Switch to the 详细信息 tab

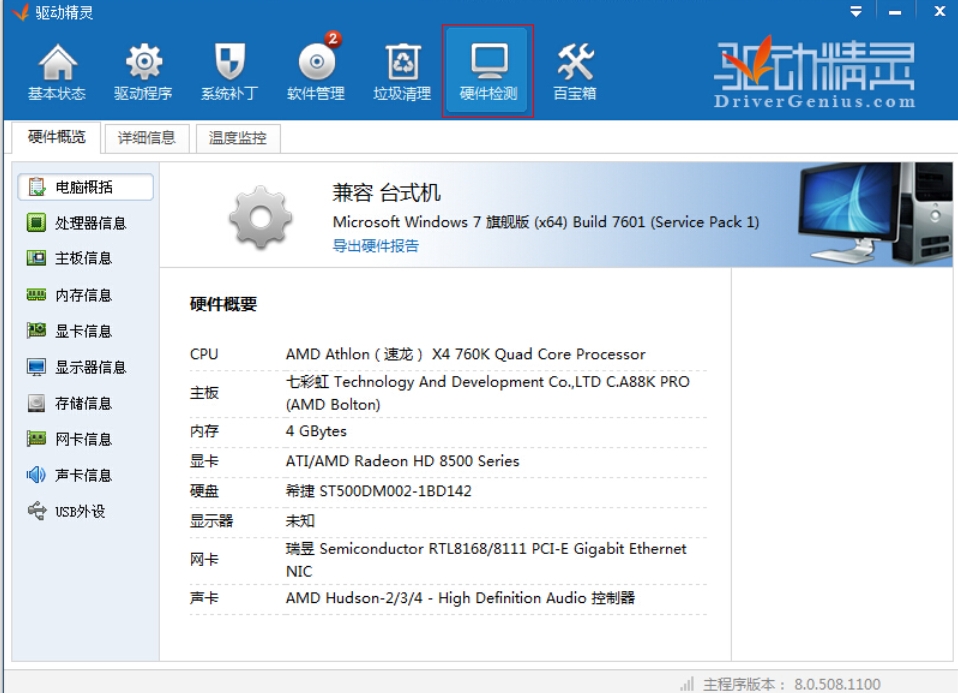click(x=147, y=138)
